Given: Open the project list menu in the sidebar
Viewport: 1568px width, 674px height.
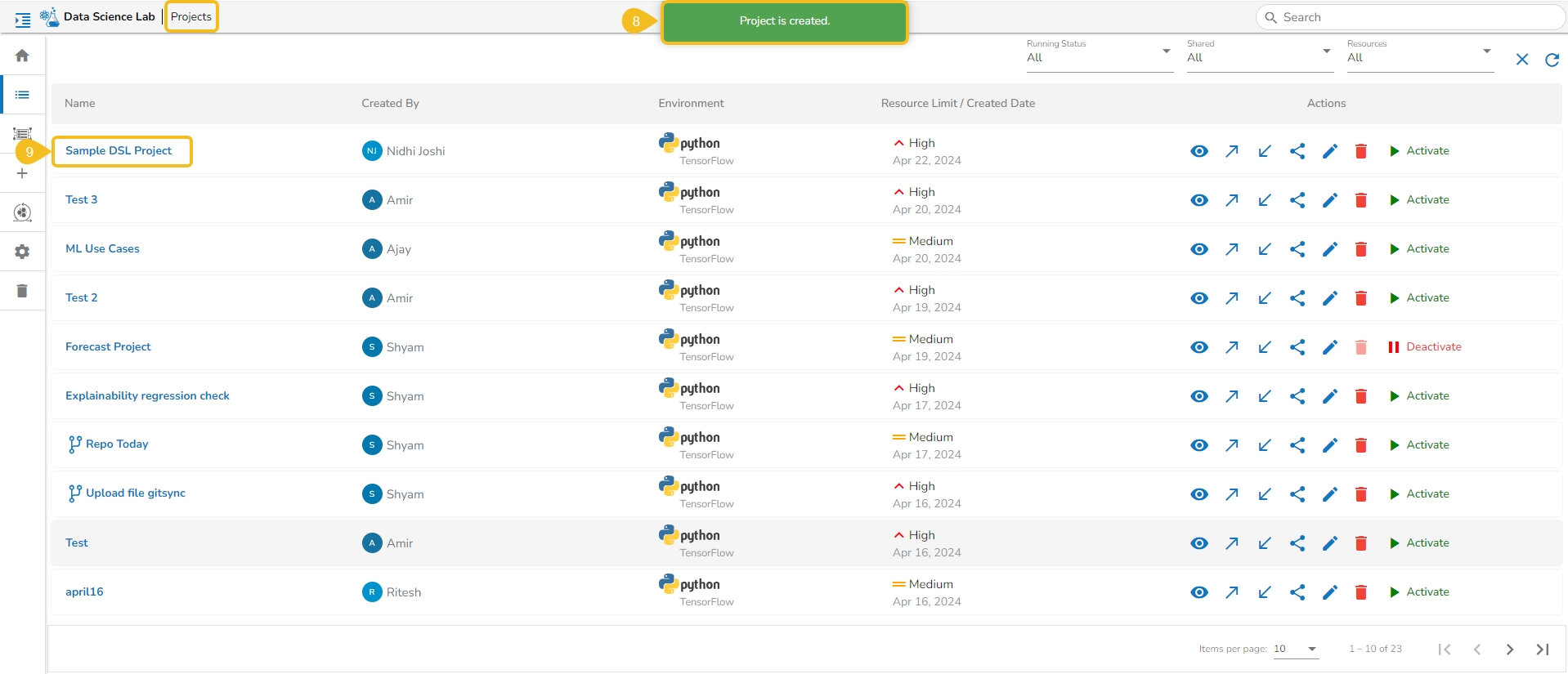Looking at the screenshot, I should click(22, 95).
